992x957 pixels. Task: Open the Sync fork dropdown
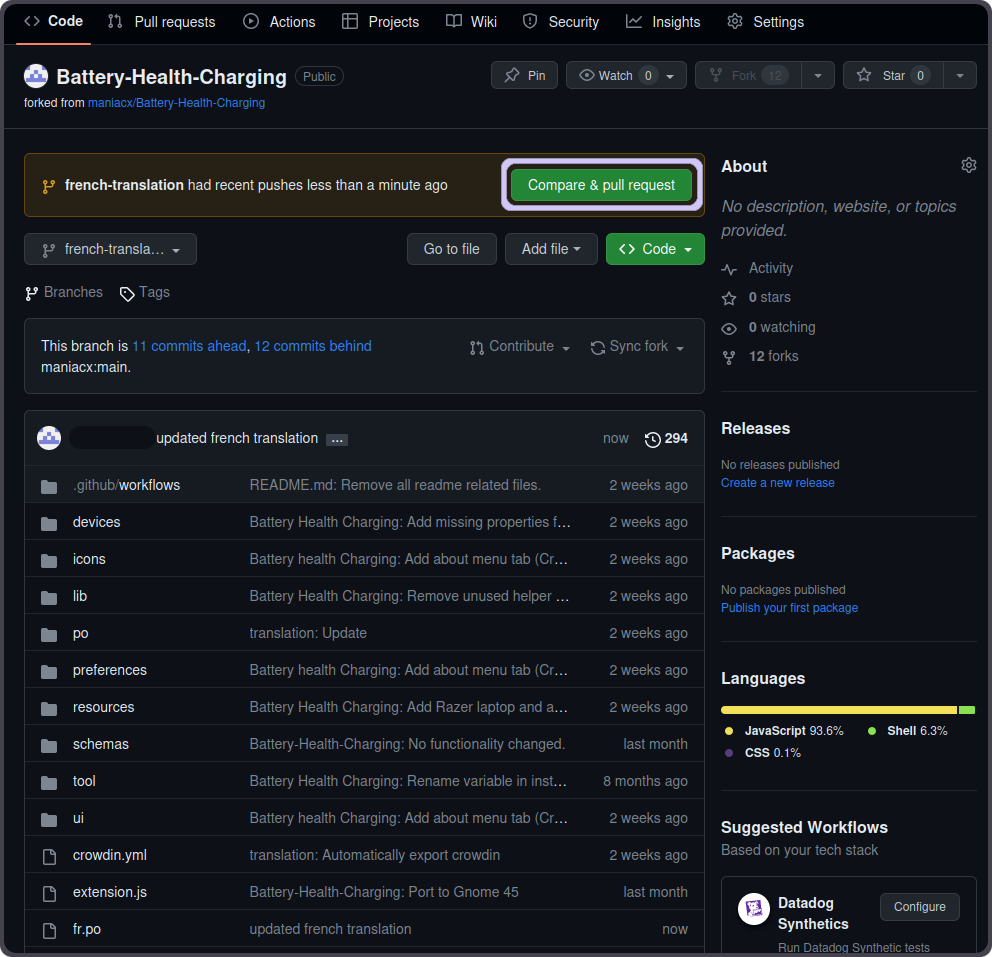tap(637, 346)
